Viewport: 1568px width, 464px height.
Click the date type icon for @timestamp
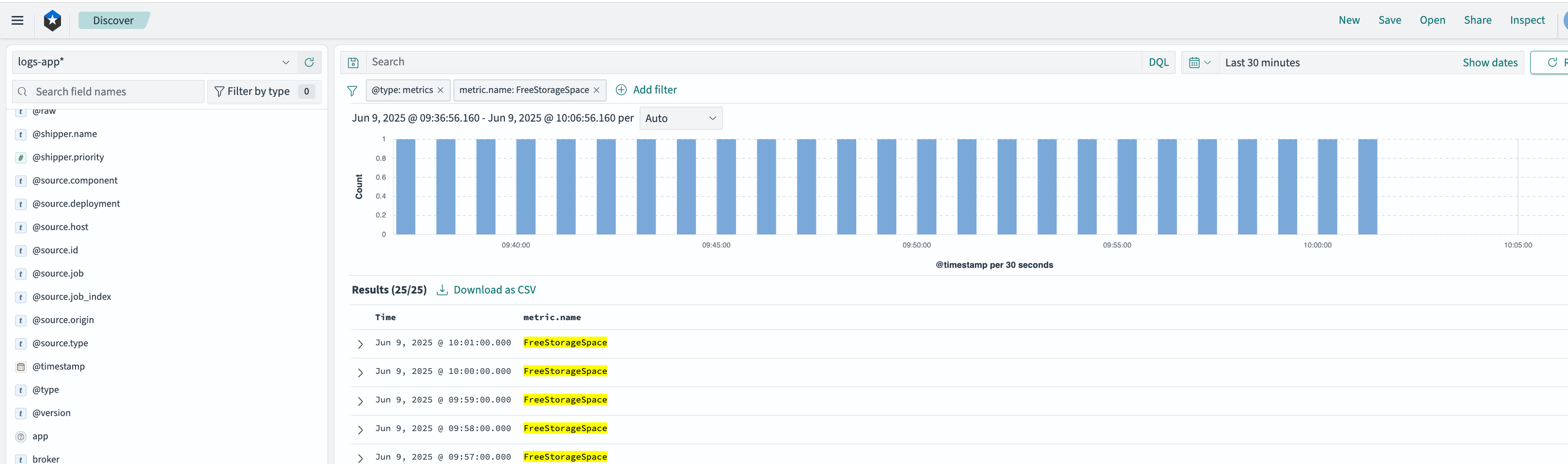[21, 367]
